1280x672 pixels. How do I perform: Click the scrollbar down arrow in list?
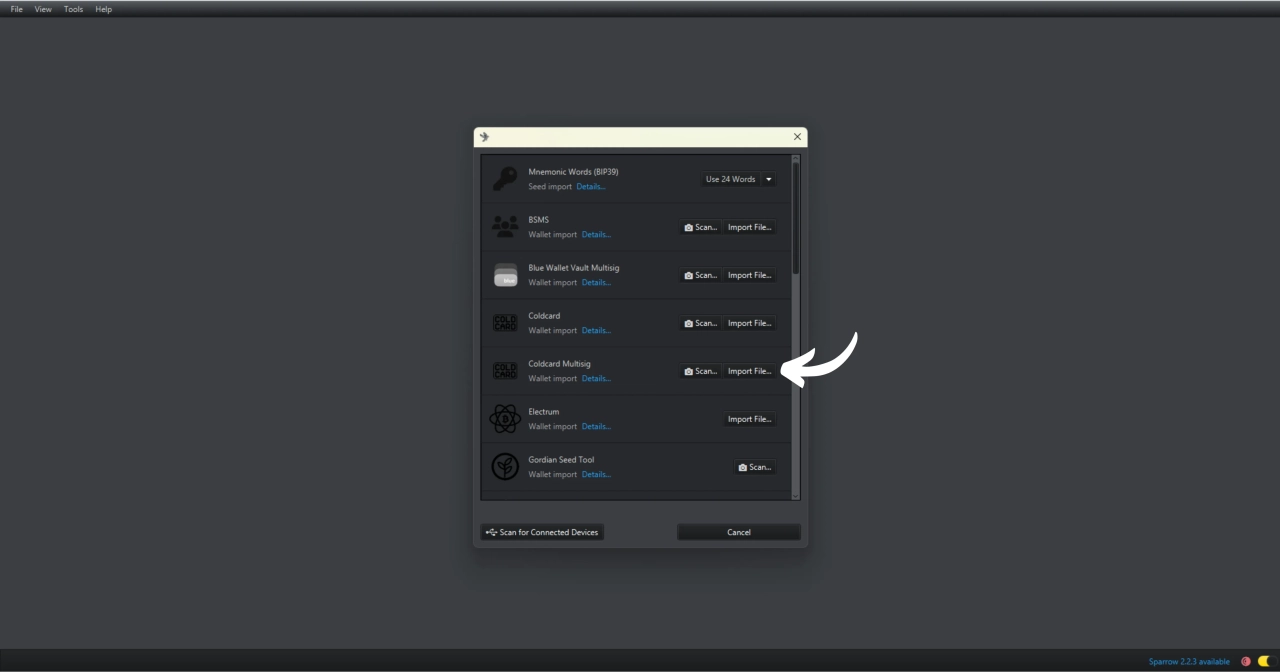[x=796, y=495]
